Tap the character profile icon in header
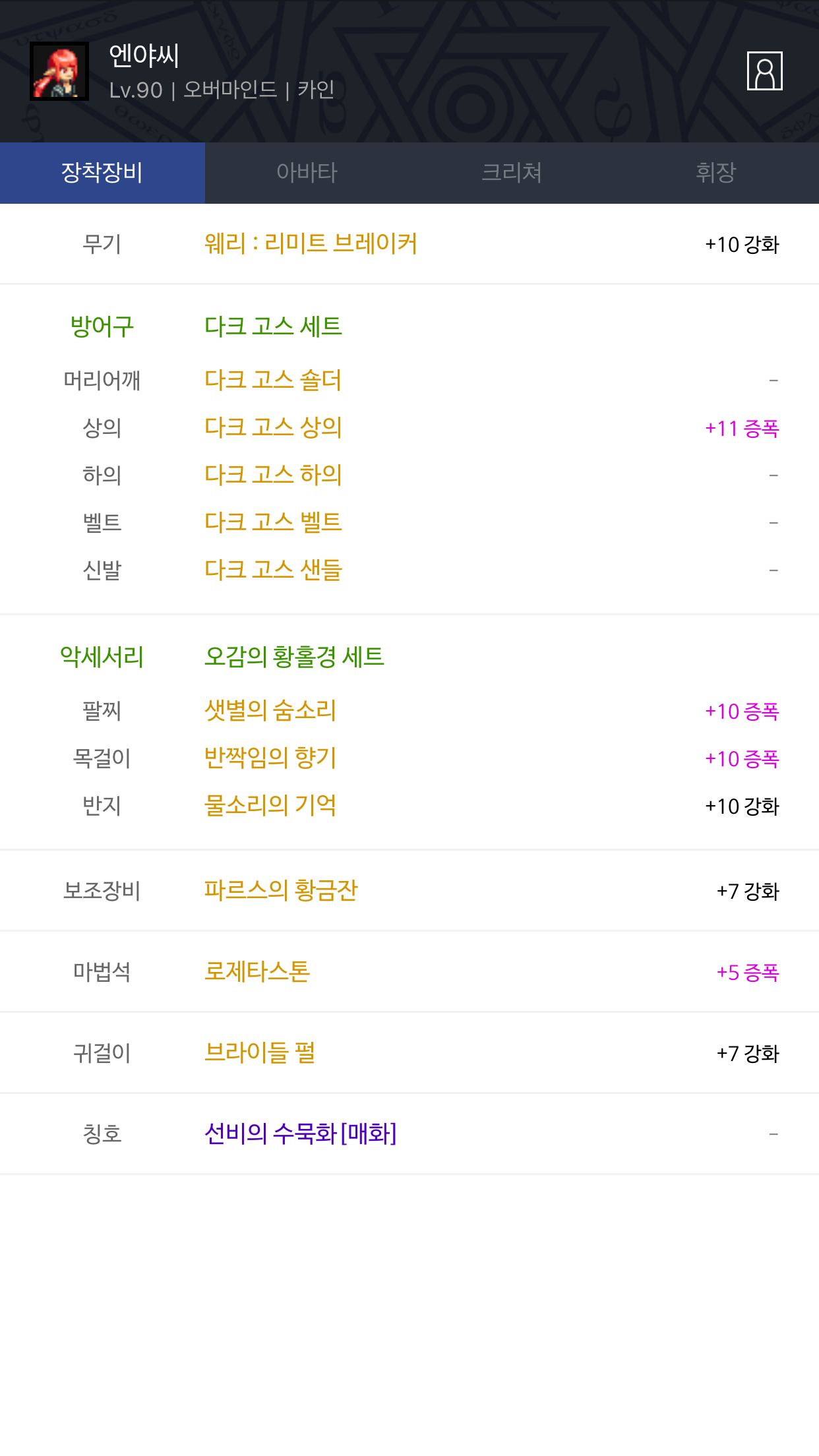This screenshot has height=1456, width=819. click(x=764, y=71)
